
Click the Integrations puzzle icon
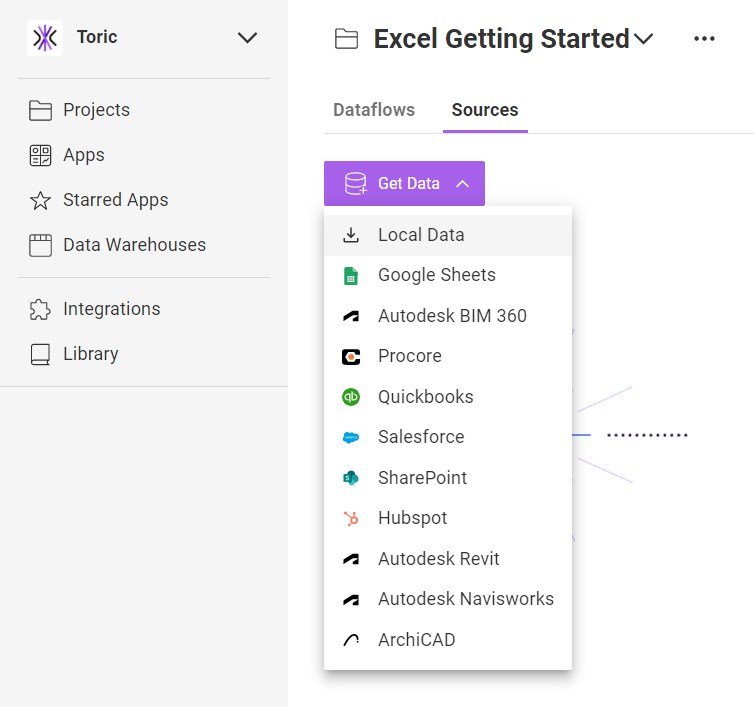point(40,309)
